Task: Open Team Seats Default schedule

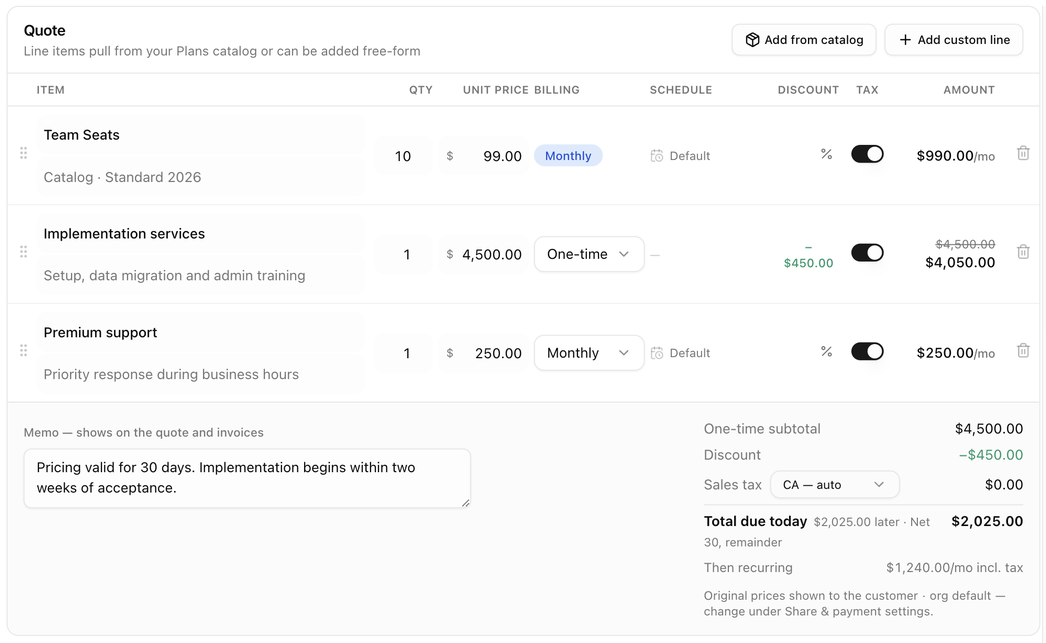Action: (x=680, y=156)
